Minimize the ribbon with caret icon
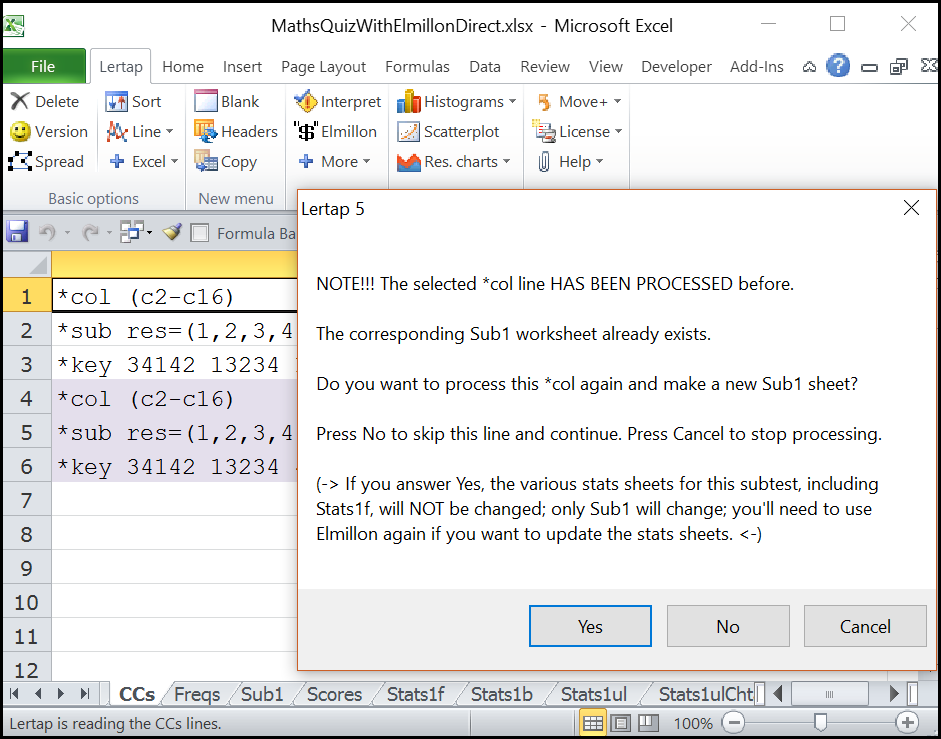941x739 pixels. [x=809, y=67]
